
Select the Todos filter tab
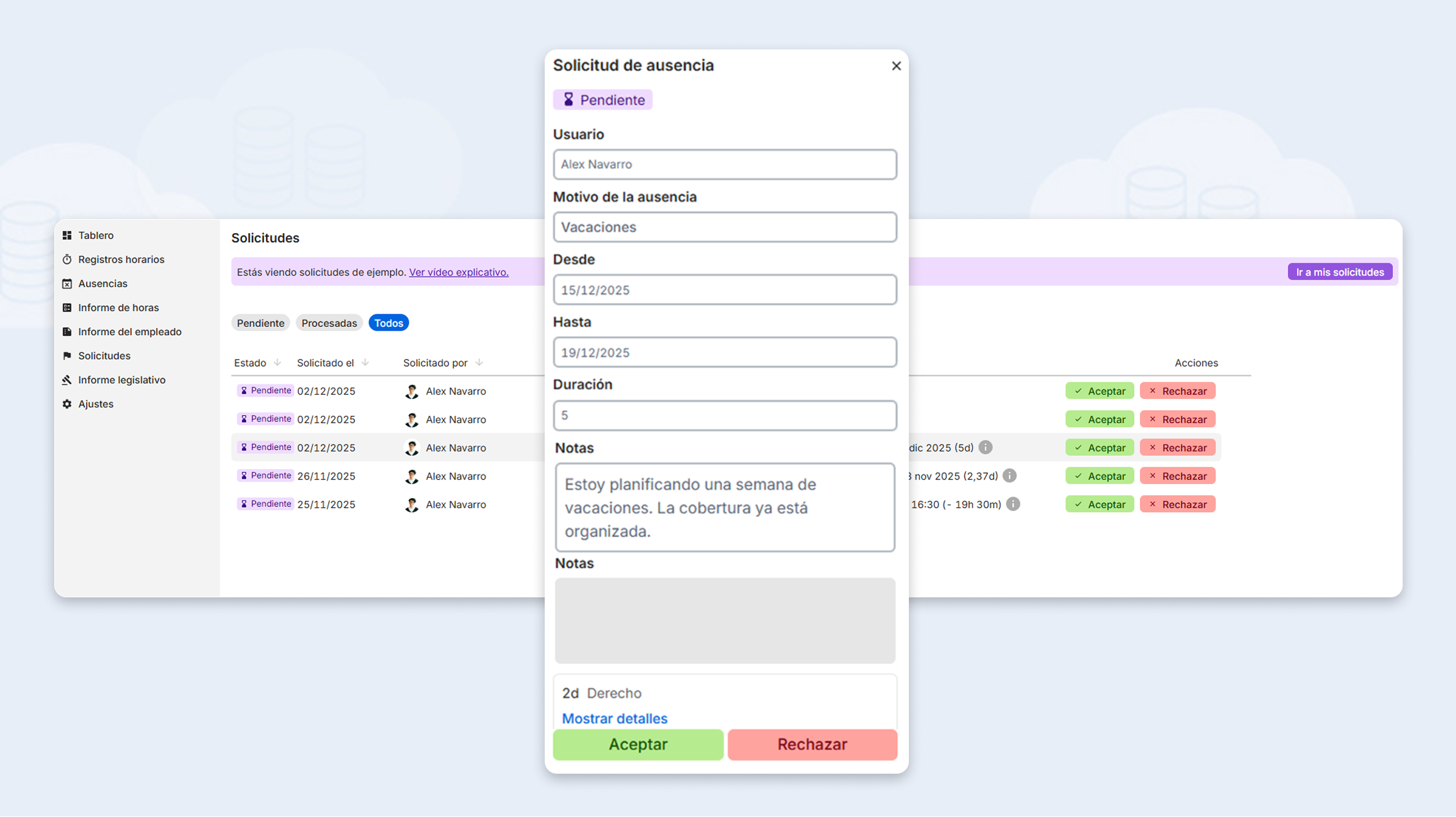click(x=389, y=323)
